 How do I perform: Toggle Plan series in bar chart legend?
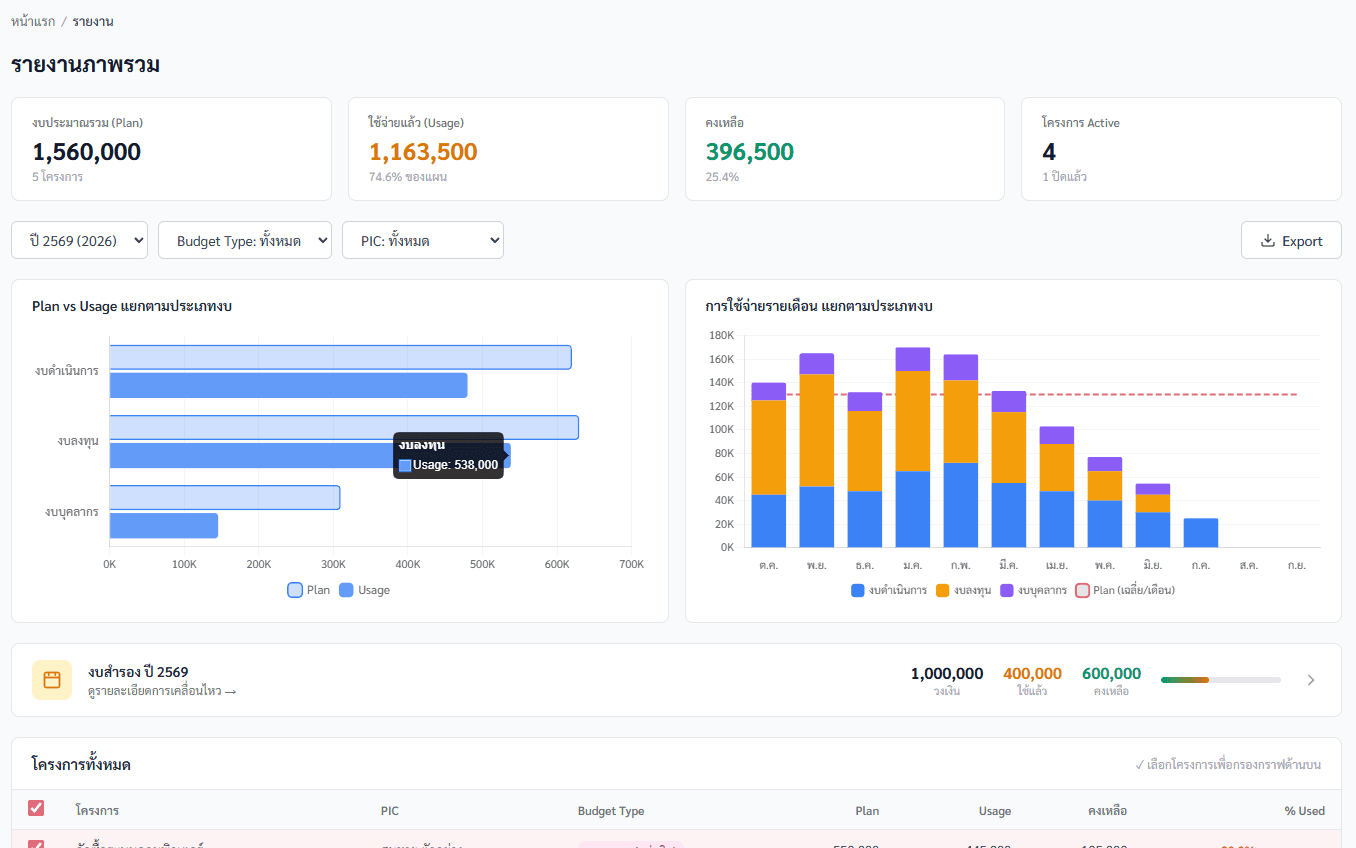click(x=309, y=590)
